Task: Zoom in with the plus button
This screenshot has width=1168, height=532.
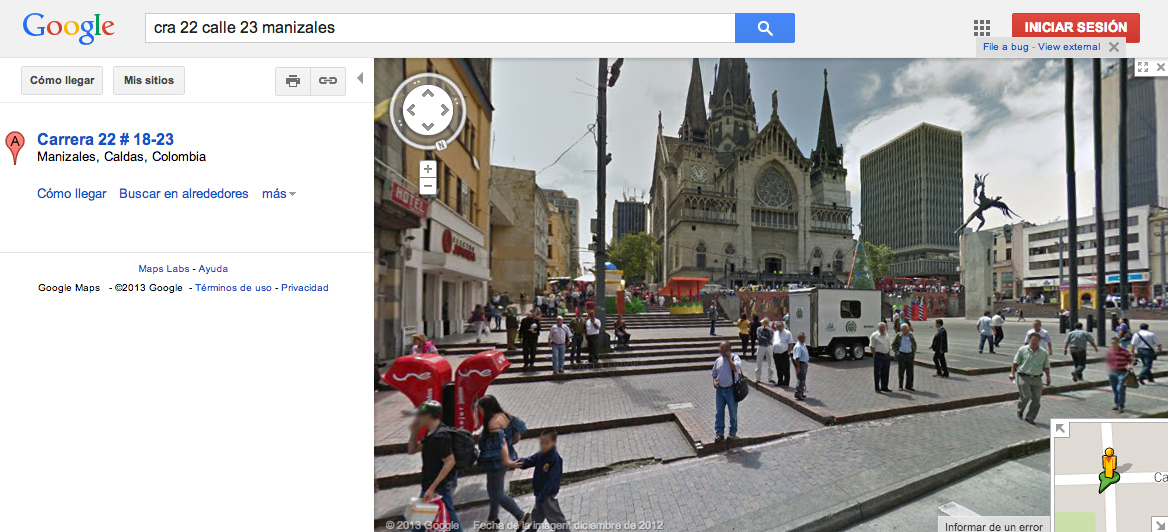Action: tap(428, 169)
